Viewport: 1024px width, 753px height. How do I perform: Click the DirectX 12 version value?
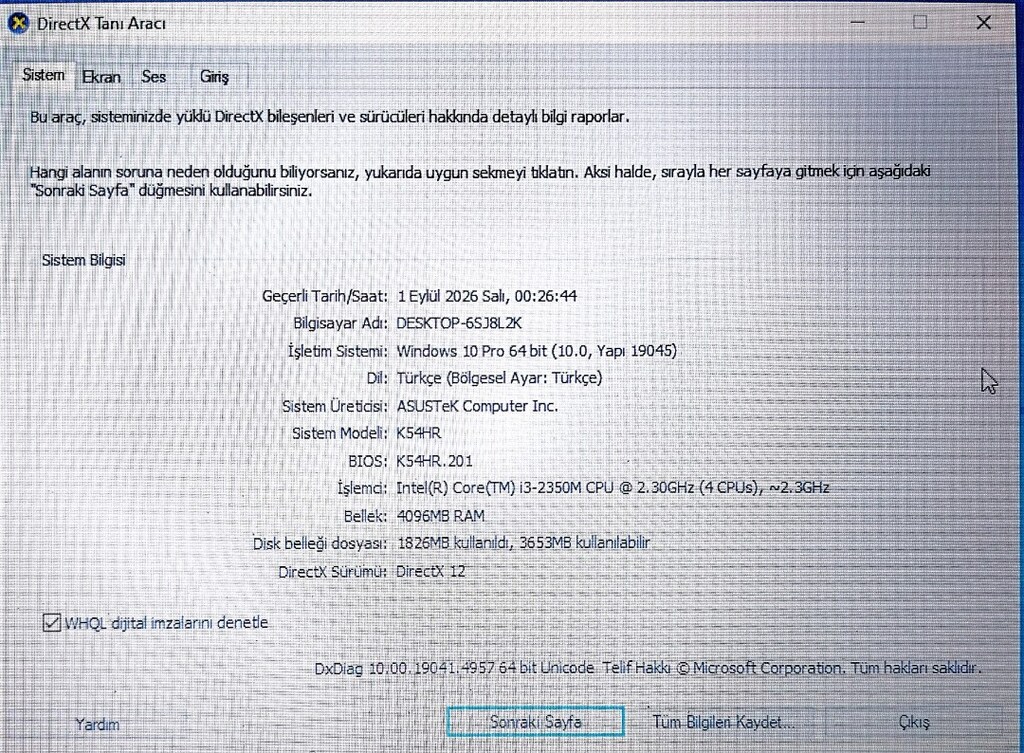pyautogui.click(x=431, y=571)
